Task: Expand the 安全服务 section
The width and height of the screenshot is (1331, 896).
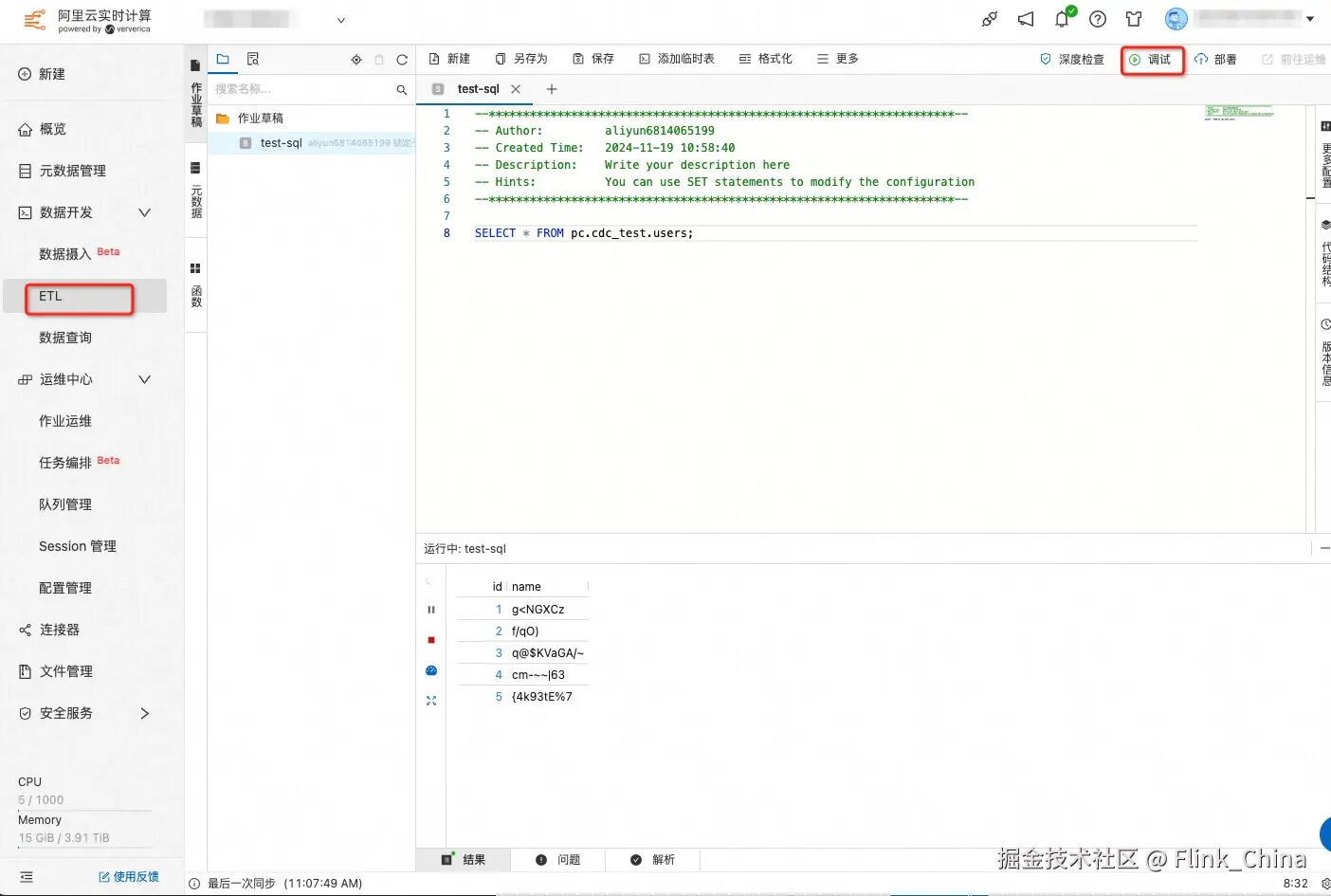Action: 144,713
